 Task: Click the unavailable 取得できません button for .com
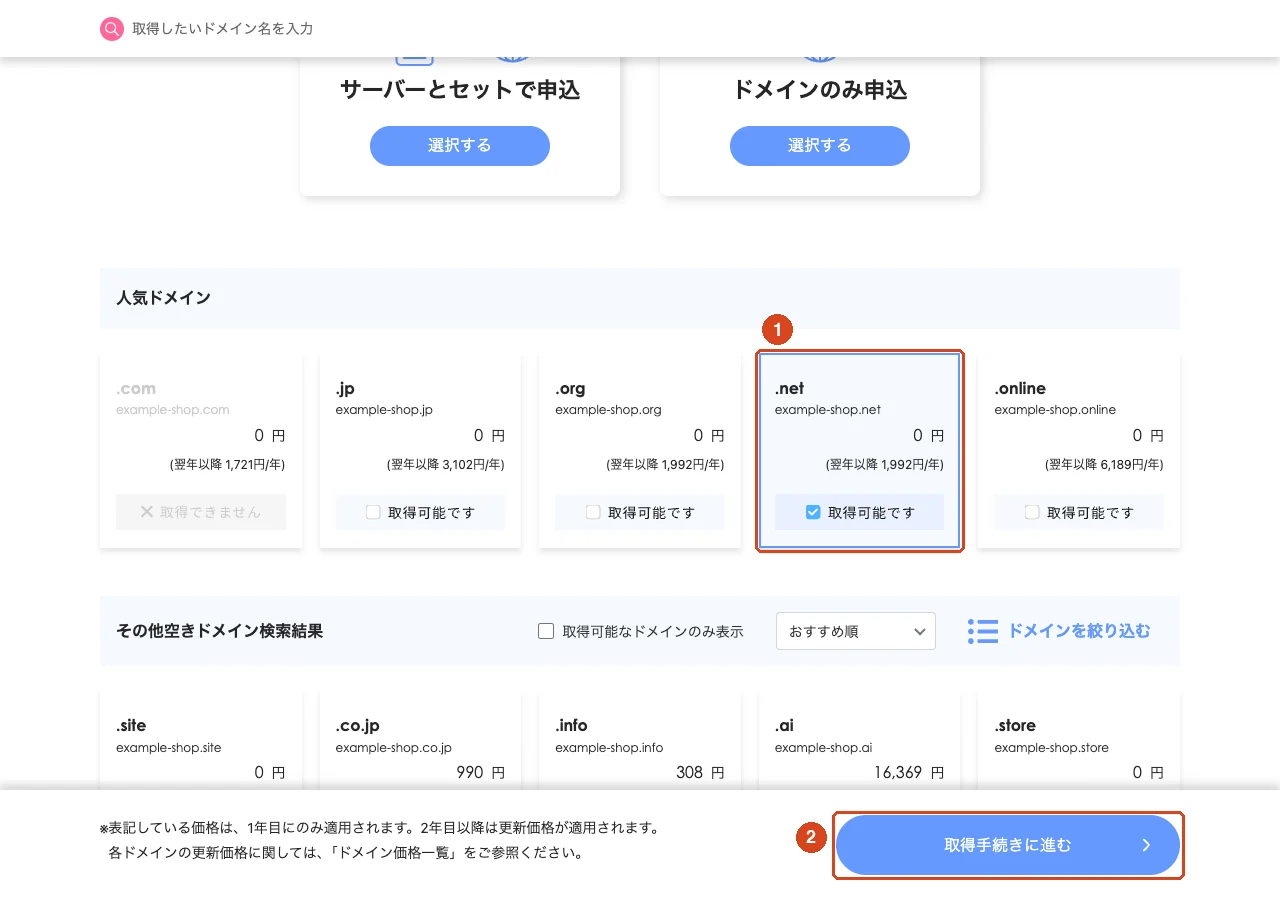[201, 512]
